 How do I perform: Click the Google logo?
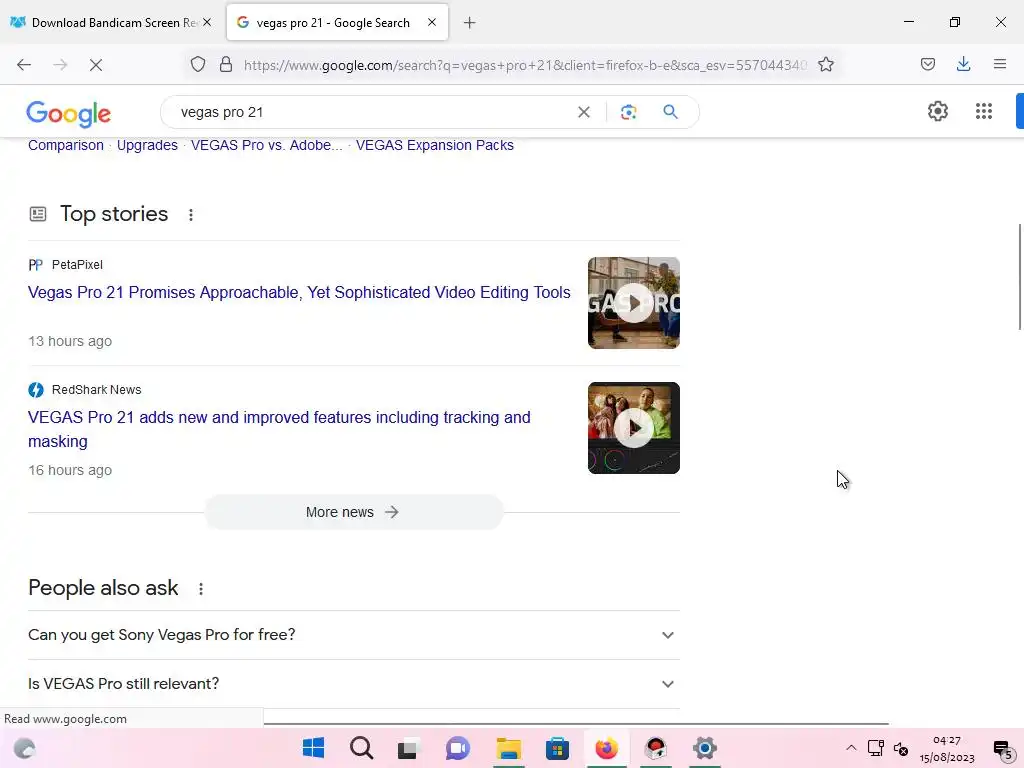(x=69, y=114)
